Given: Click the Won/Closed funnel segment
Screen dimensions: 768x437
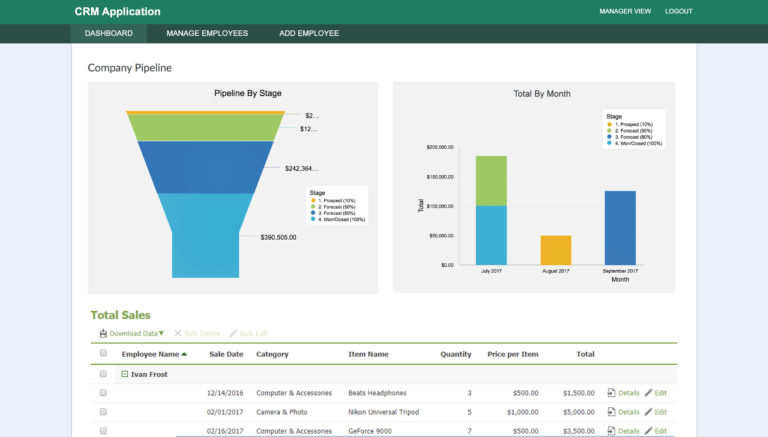Looking at the screenshot, I should click(205, 235).
